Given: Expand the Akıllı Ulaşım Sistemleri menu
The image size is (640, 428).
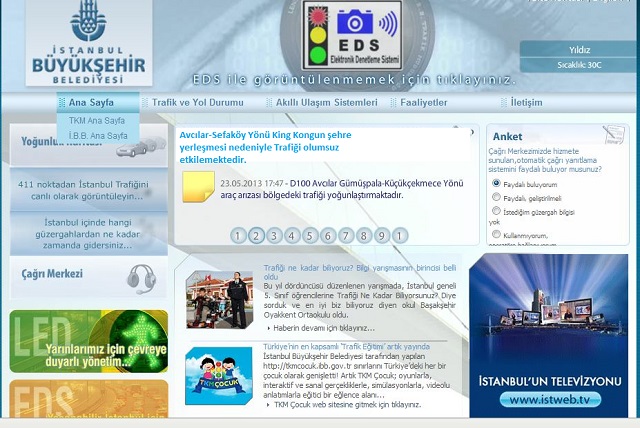Looking at the screenshot, I should click(x=325, y=103).
